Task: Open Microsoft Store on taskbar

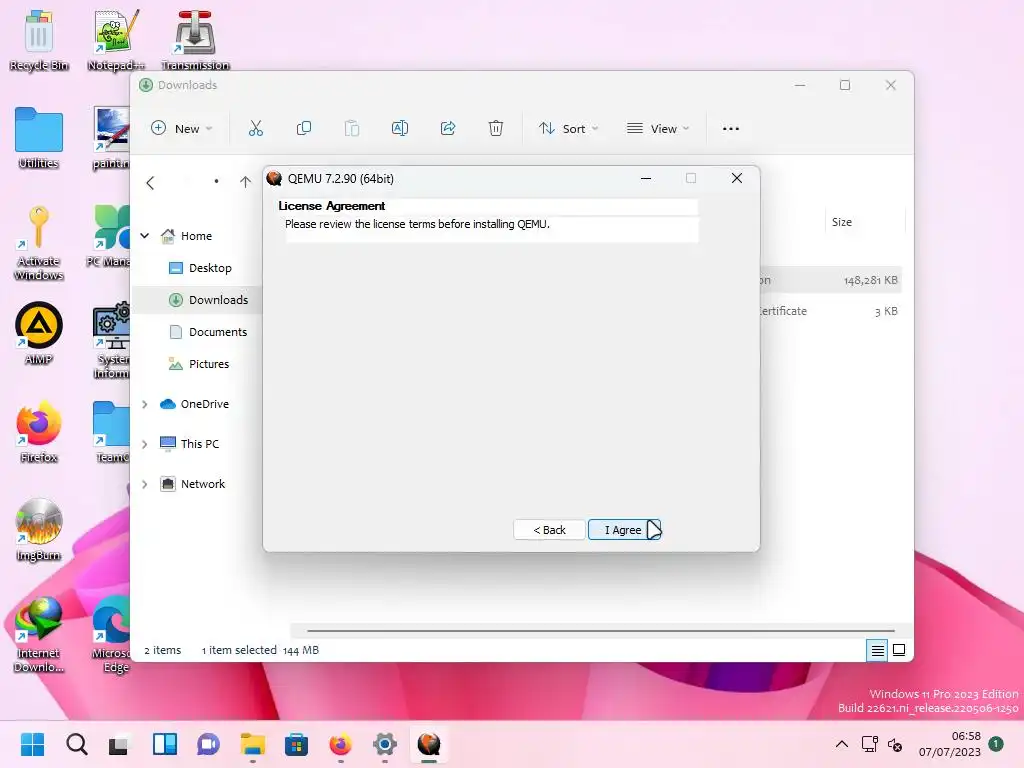Action: (x=296, y=744)
